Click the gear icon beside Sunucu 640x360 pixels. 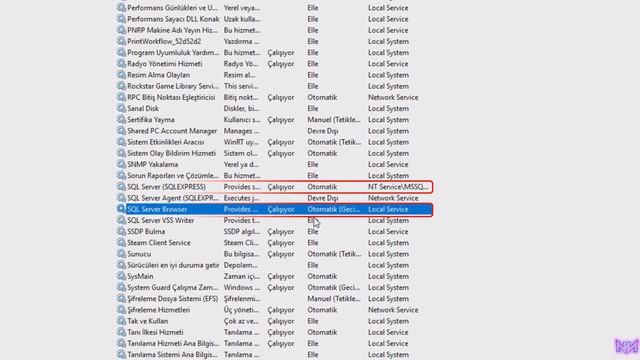pos(121,253)
